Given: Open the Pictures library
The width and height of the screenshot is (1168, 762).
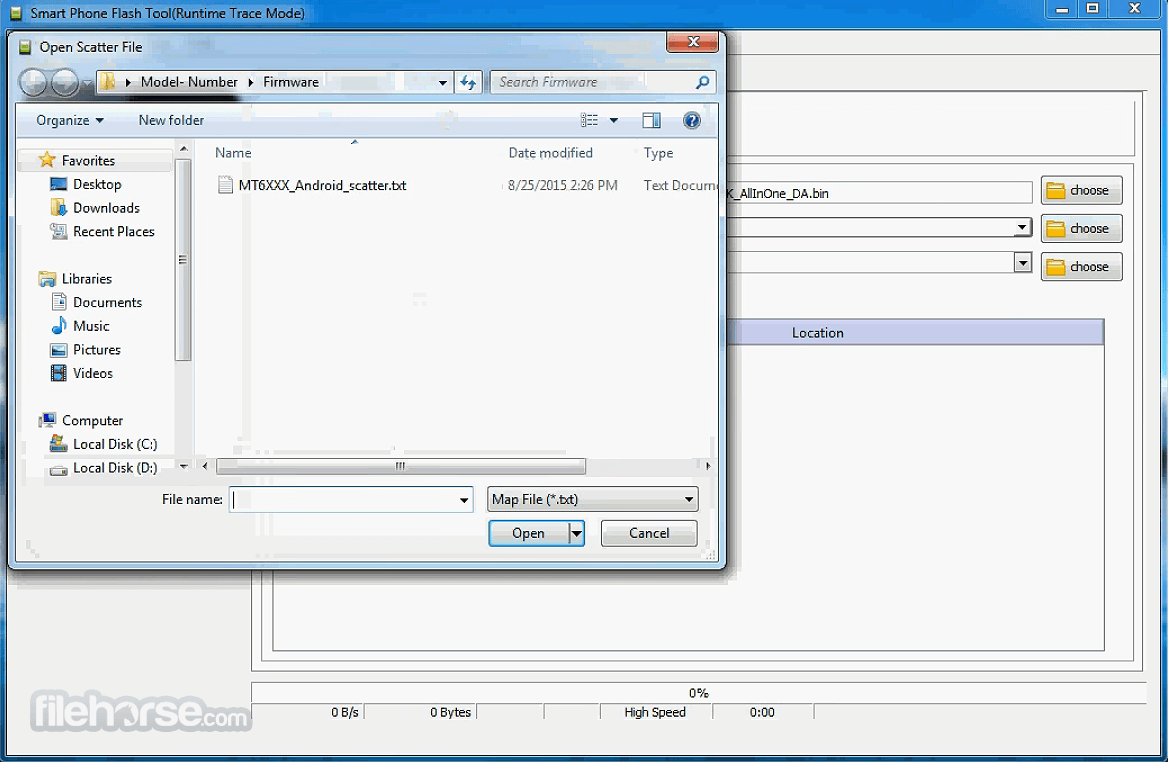Looking at the screenshot, I should click(96, 350).
